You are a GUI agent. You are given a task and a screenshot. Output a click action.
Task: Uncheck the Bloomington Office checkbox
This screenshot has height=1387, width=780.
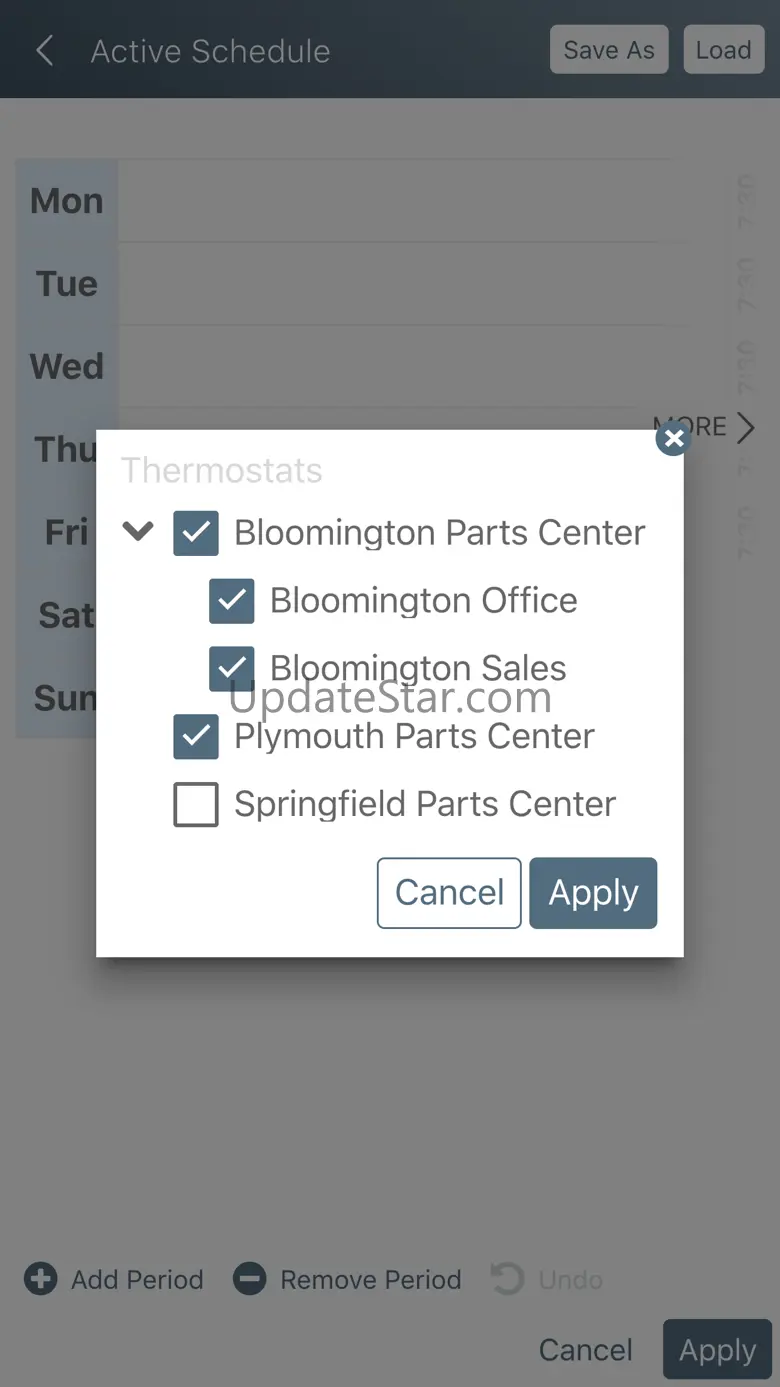(232, 601)
